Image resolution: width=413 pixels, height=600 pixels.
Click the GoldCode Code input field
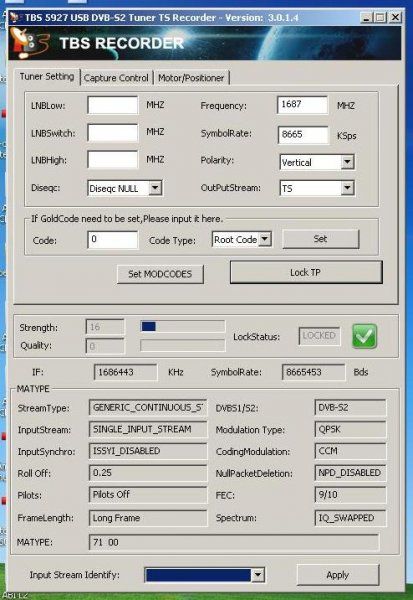[113, 240]
